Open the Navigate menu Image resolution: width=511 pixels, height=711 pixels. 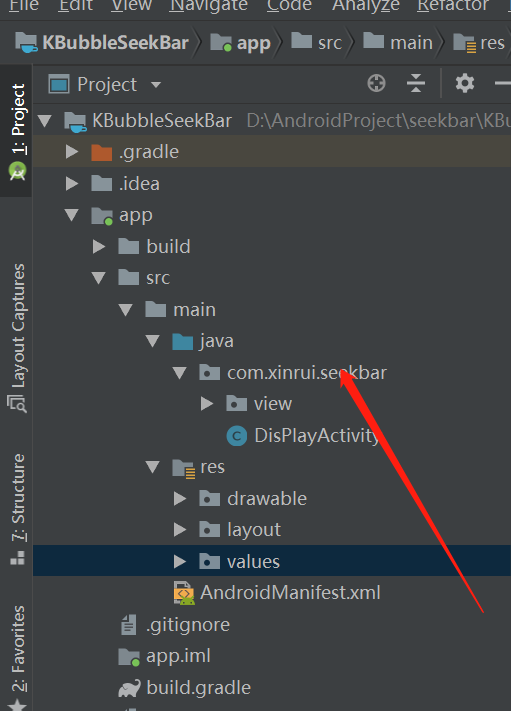(x=208, y=6)
